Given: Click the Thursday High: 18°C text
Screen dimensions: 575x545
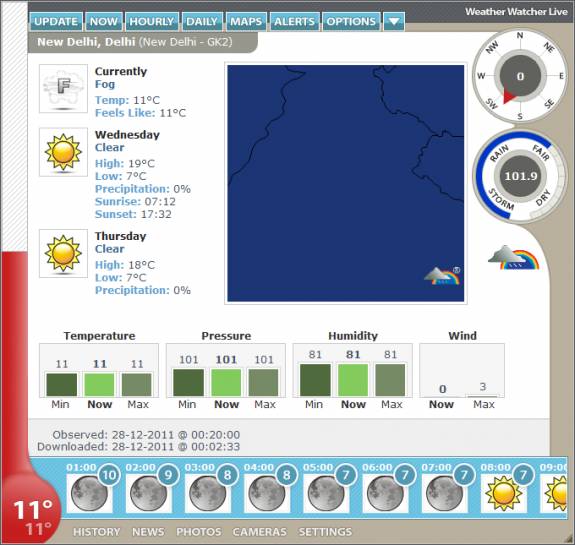Looking at the screenshot, I should (125, 265).
